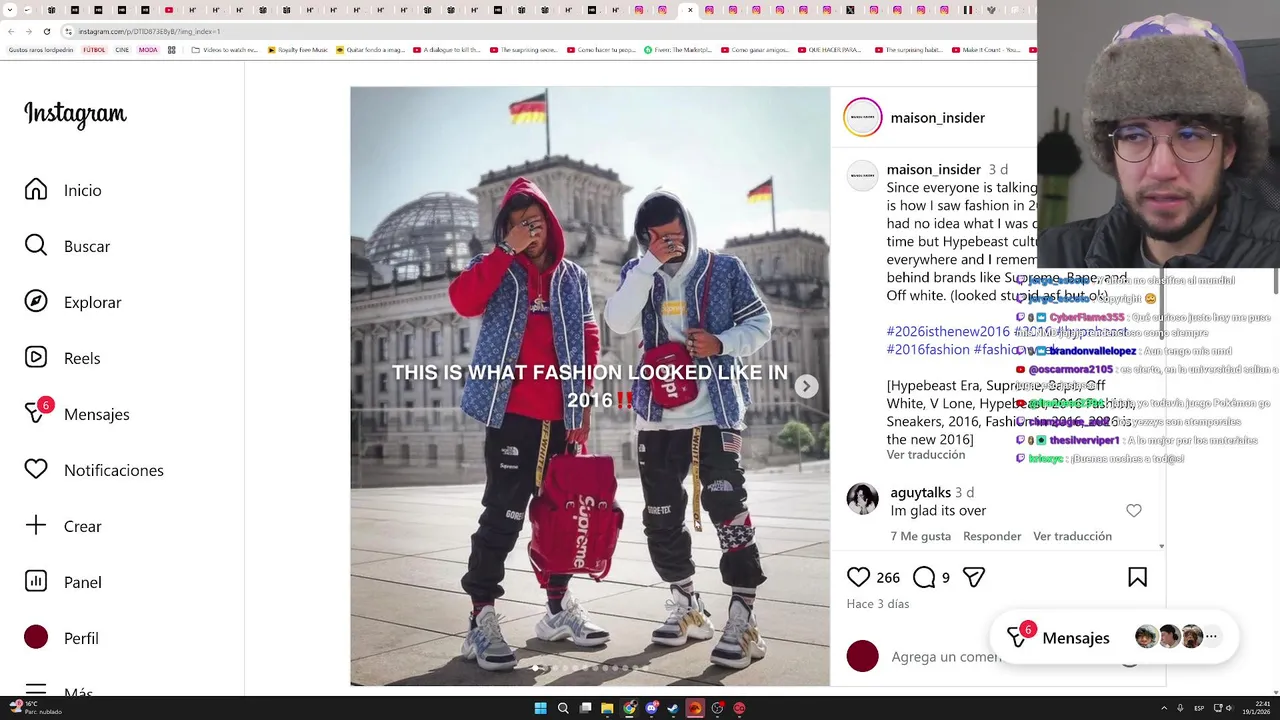Share the post with the share icon
Viewport: 1280px width, 720px height.
[974, 577]
